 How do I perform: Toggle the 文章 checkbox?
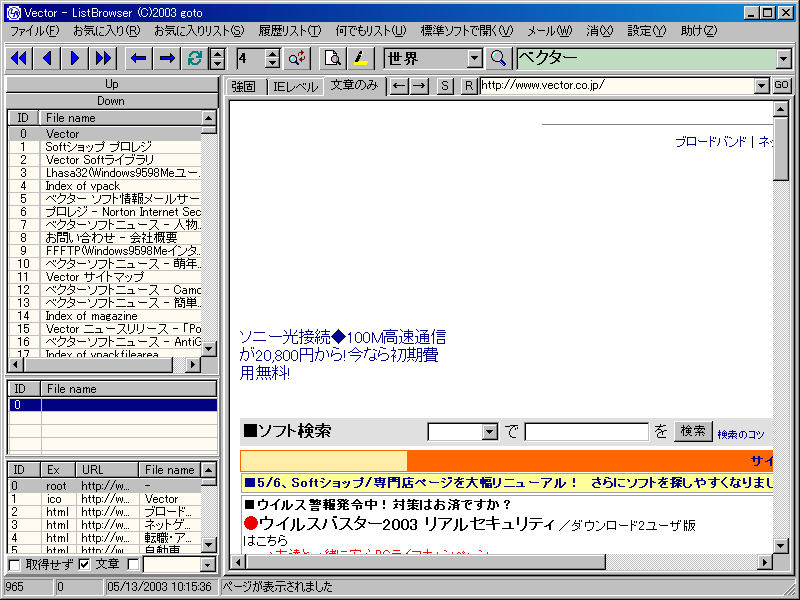pyautogui.click(x=84, y=564)
